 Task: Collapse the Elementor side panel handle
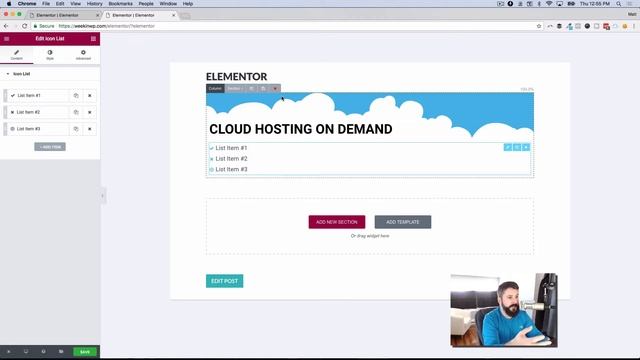tap(102, 196)
